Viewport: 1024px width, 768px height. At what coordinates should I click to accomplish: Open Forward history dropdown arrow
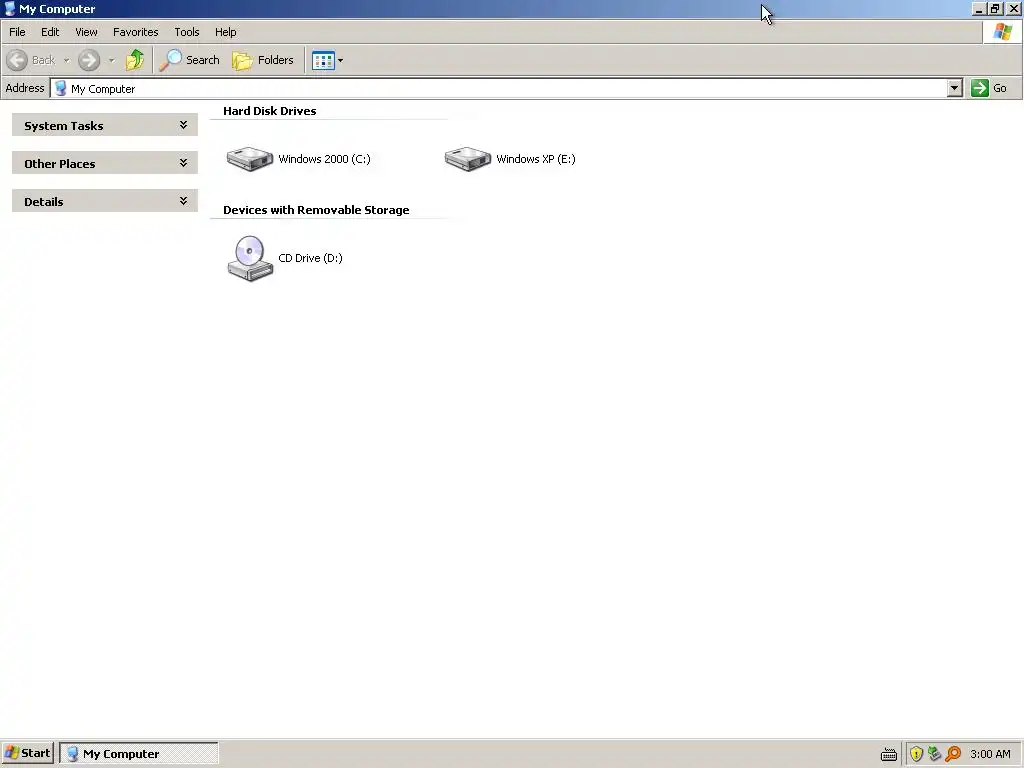[112, 61]
